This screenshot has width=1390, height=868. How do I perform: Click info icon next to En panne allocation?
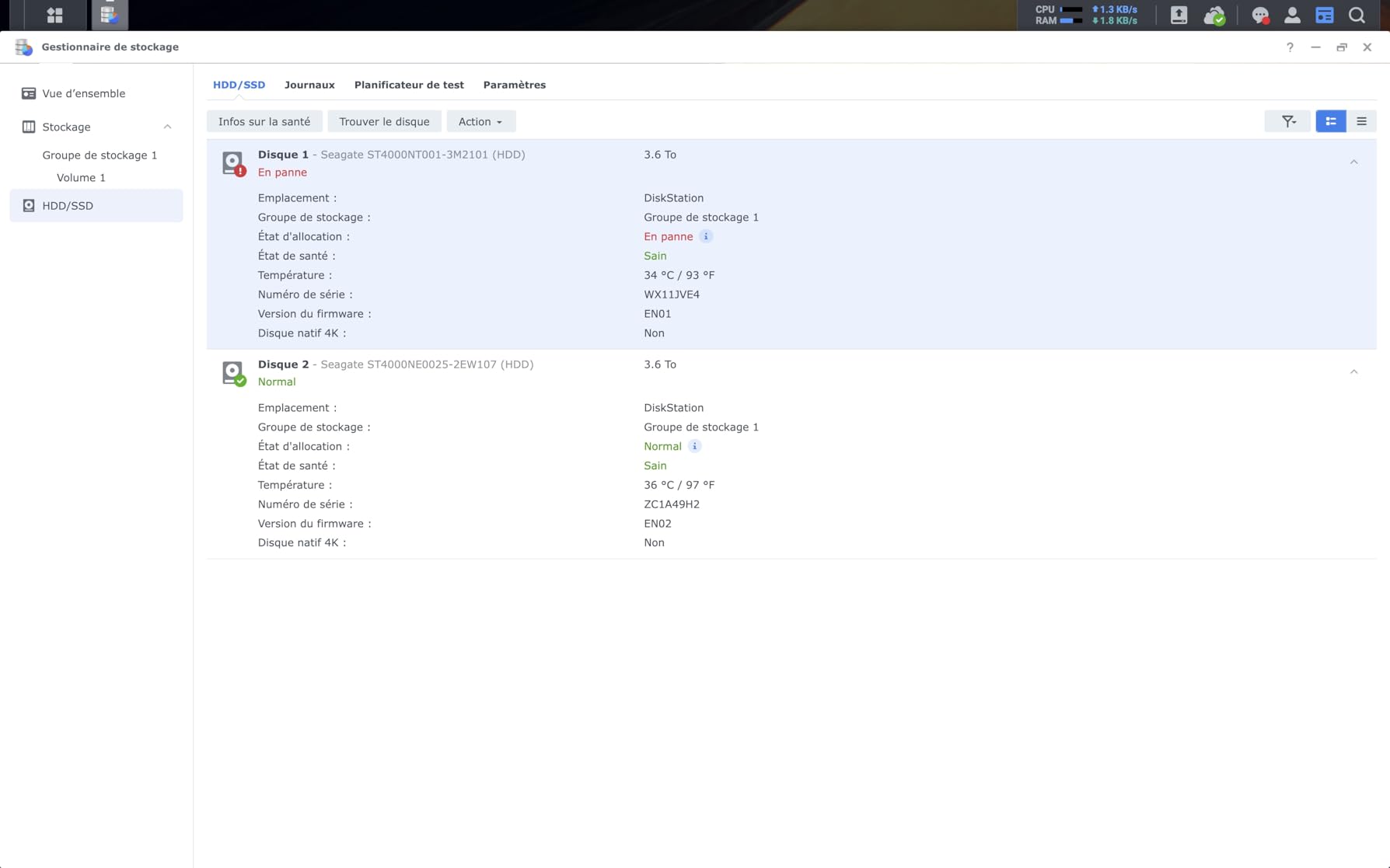click(706, 237)
